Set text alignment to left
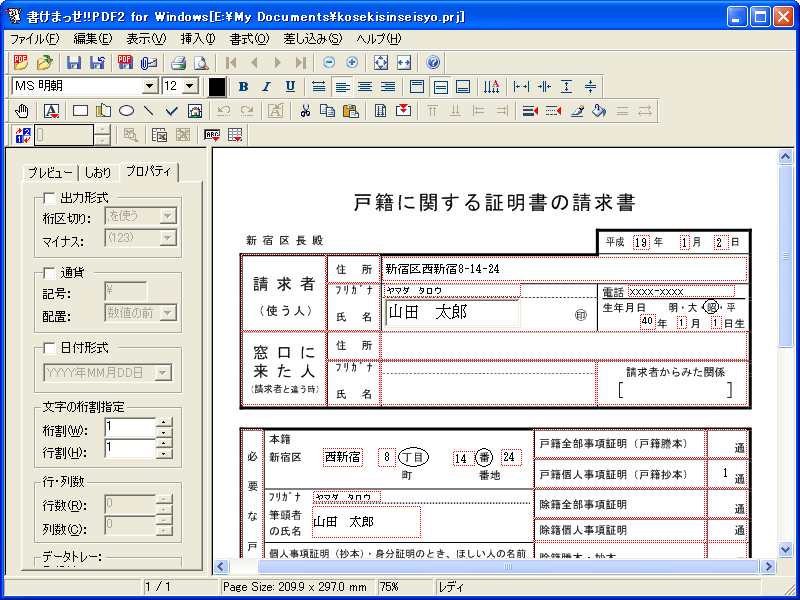Image resolution: width=800 pixels, height=600 pixels. [342, 87]
